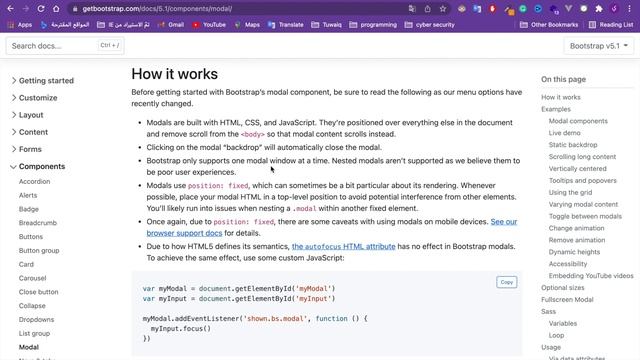
Task: Click the Google Translate extension icon in toolbar
Action: point(477,9)
